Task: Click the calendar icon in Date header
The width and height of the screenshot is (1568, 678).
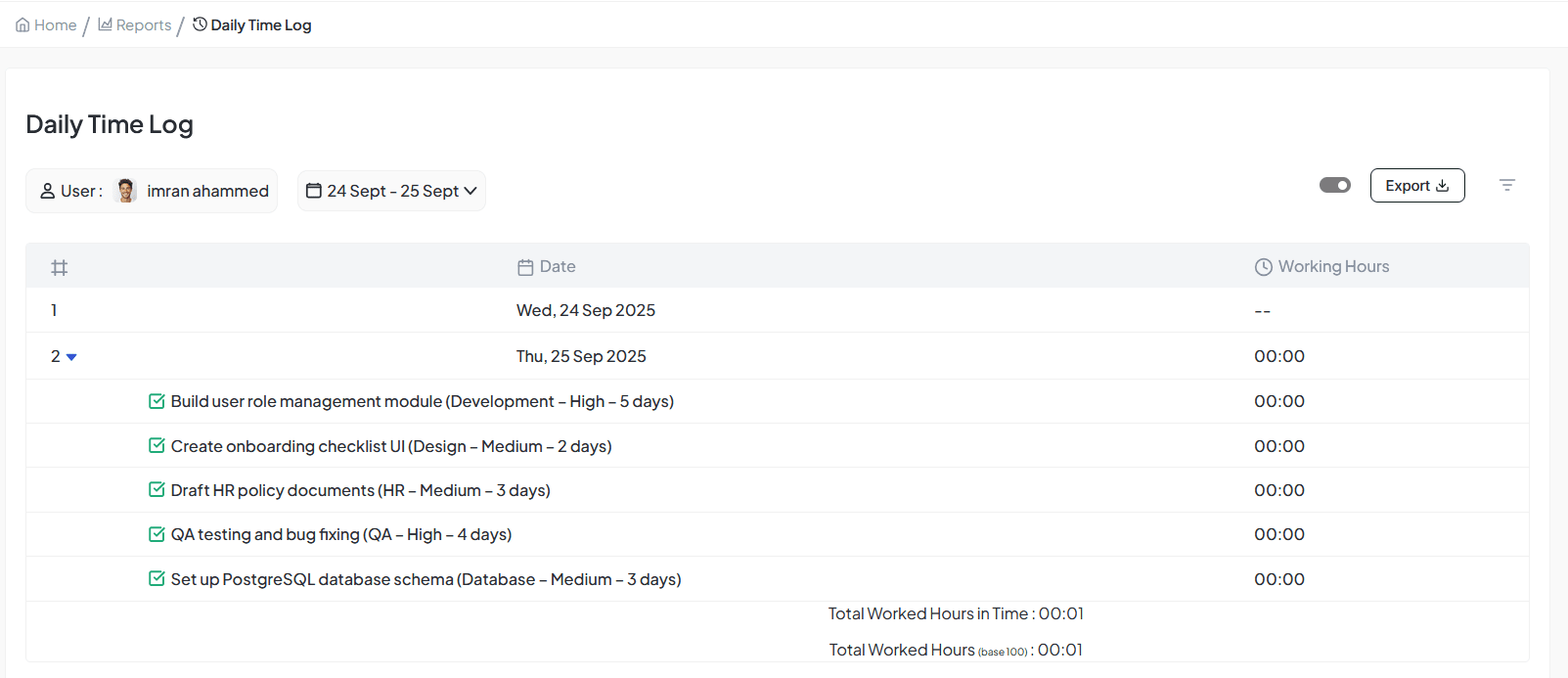Action: [x=525, y=267]
